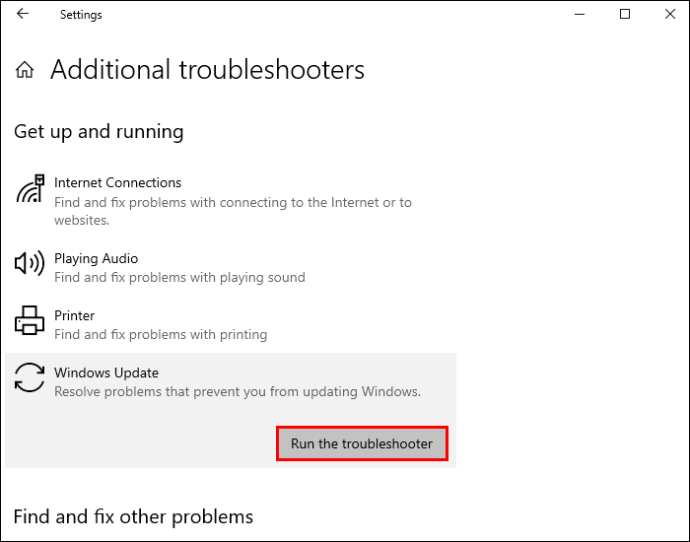690x542 pixels.
Task: Click the Internet Connections Wi-Fi icon
Action: (30, 188)
